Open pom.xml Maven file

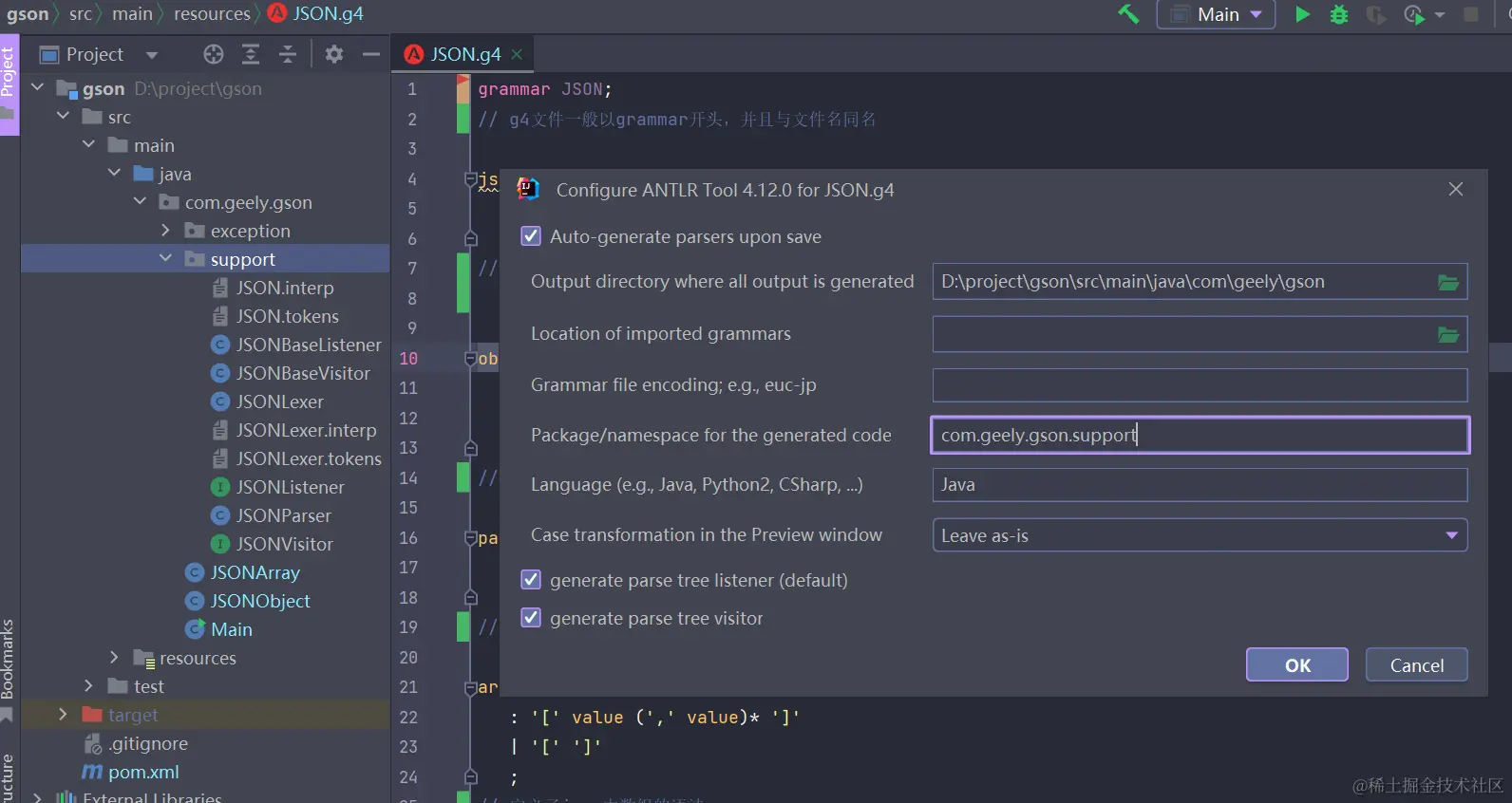(143, 772)
